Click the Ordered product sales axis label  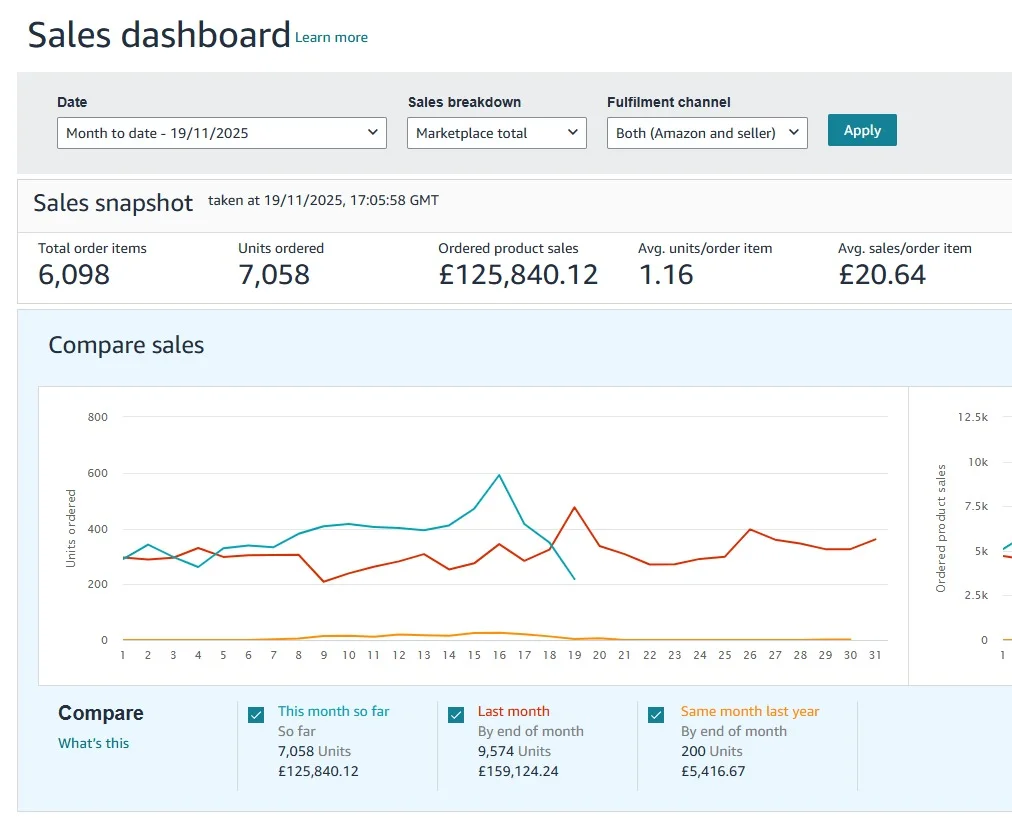[x=941, y=528]
